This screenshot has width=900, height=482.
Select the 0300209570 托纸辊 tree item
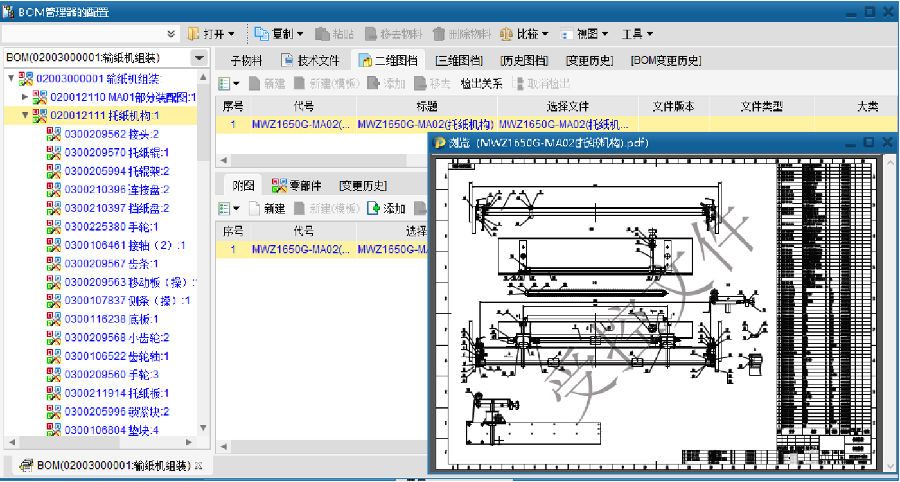pos(116,153)
